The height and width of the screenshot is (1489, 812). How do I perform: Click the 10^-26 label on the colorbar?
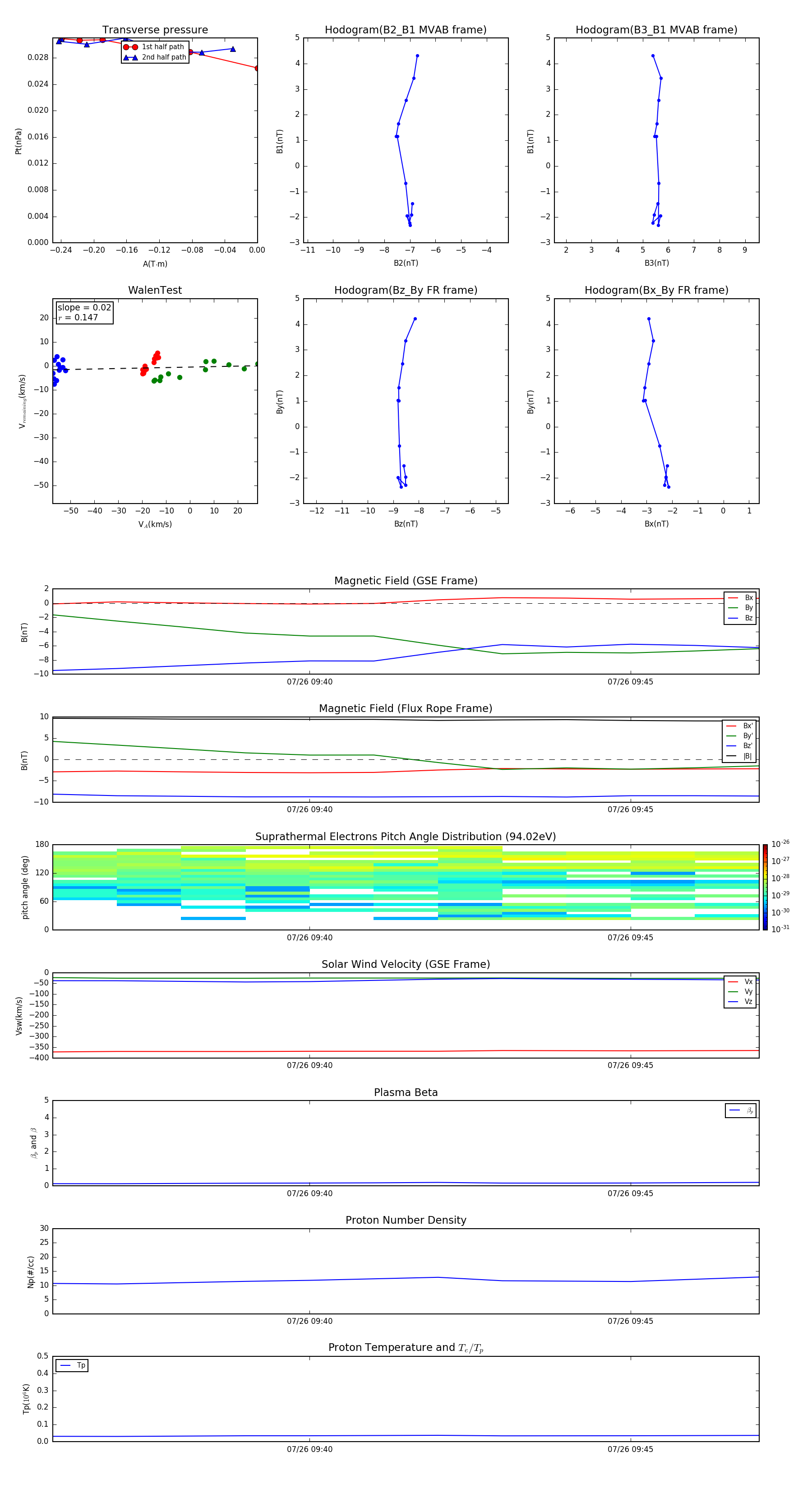pyautogui.click(x=780, y=844)
